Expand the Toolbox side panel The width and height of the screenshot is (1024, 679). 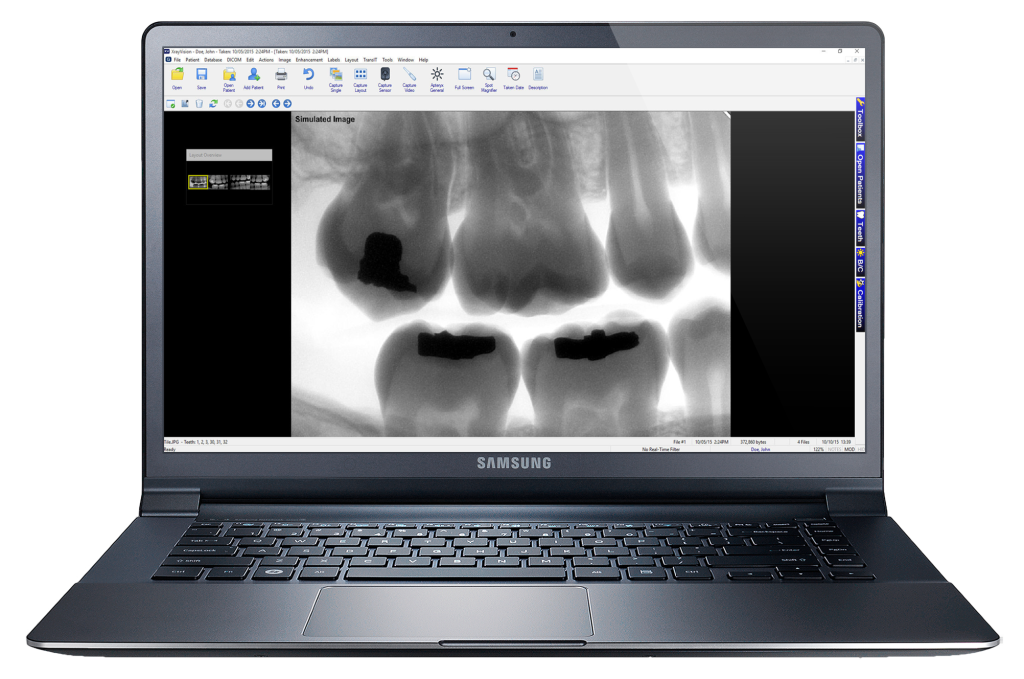tap(860, 119)
